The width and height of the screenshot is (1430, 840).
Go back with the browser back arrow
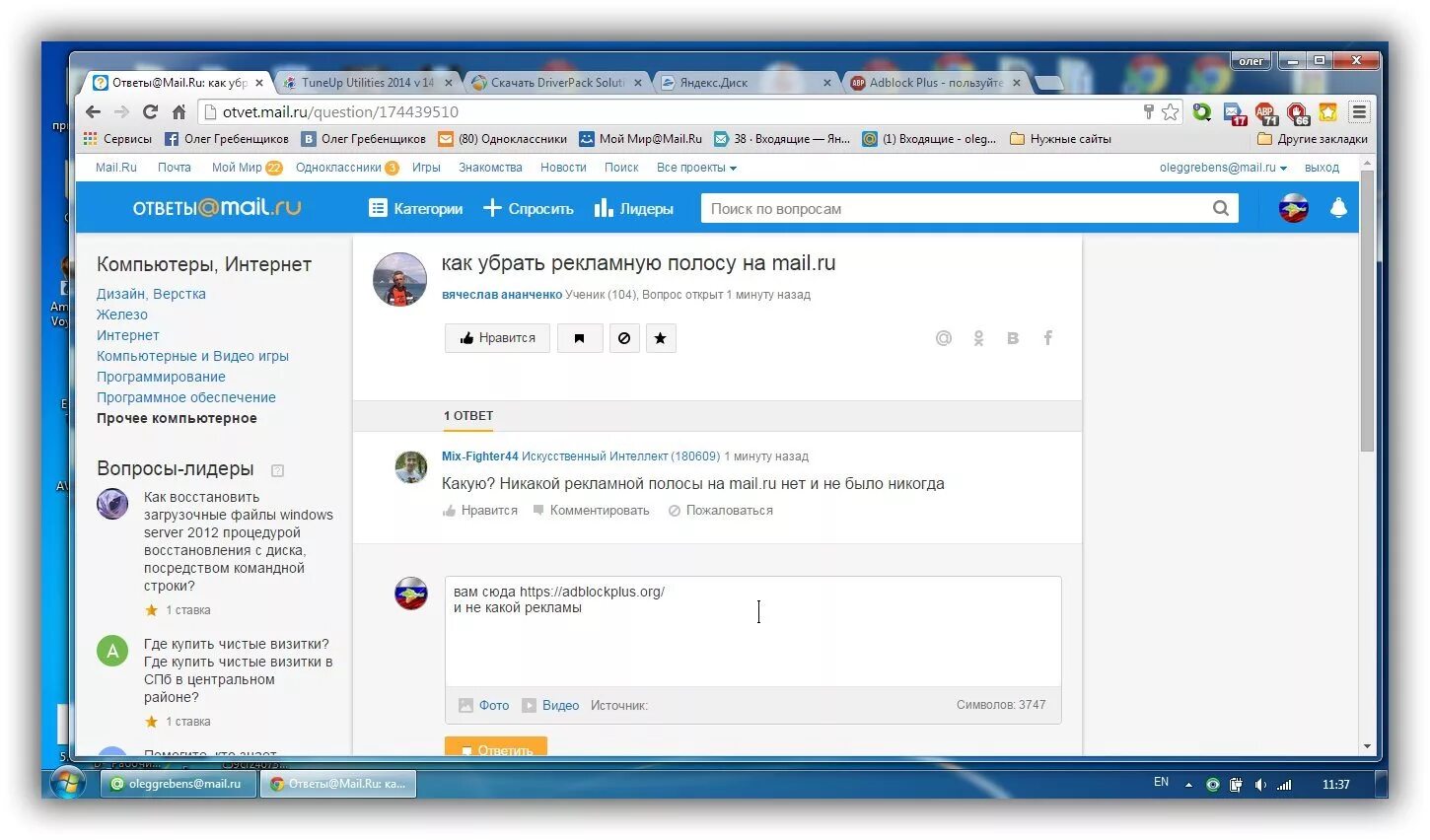(x=94, y=111)
